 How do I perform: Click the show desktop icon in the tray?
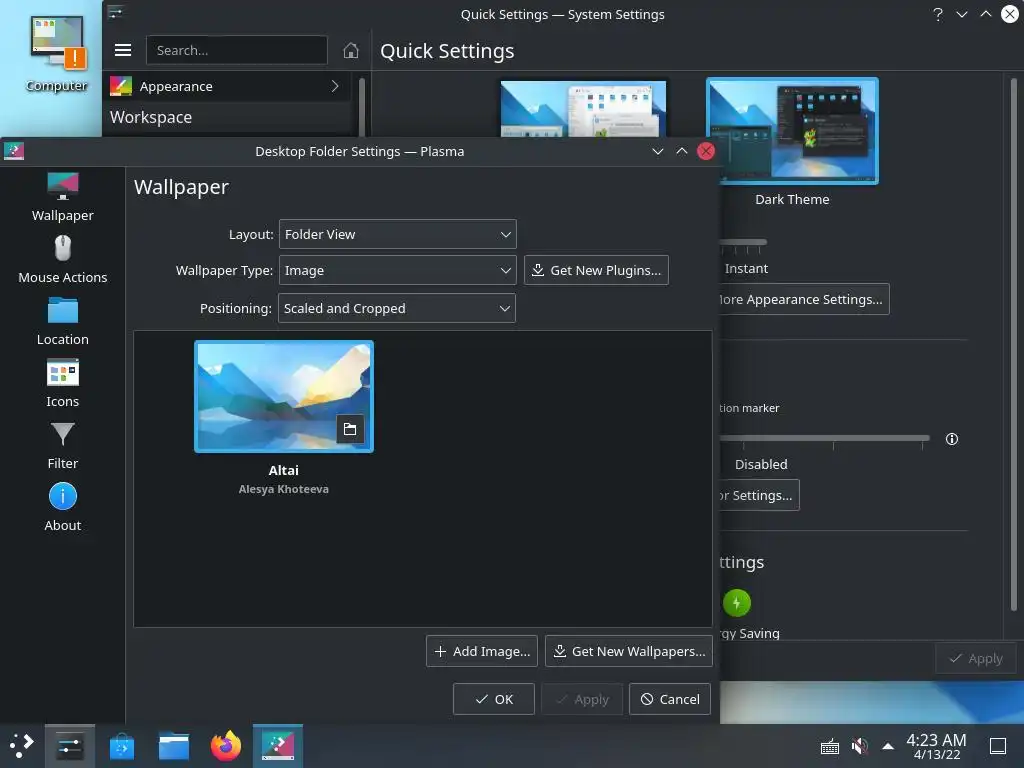[x=998, y=746]
